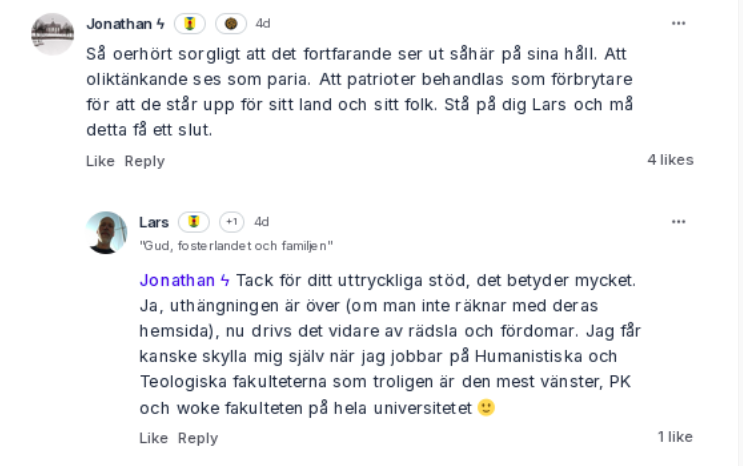Like Lars's reply
Screen dimensions: 743x466
154,438
